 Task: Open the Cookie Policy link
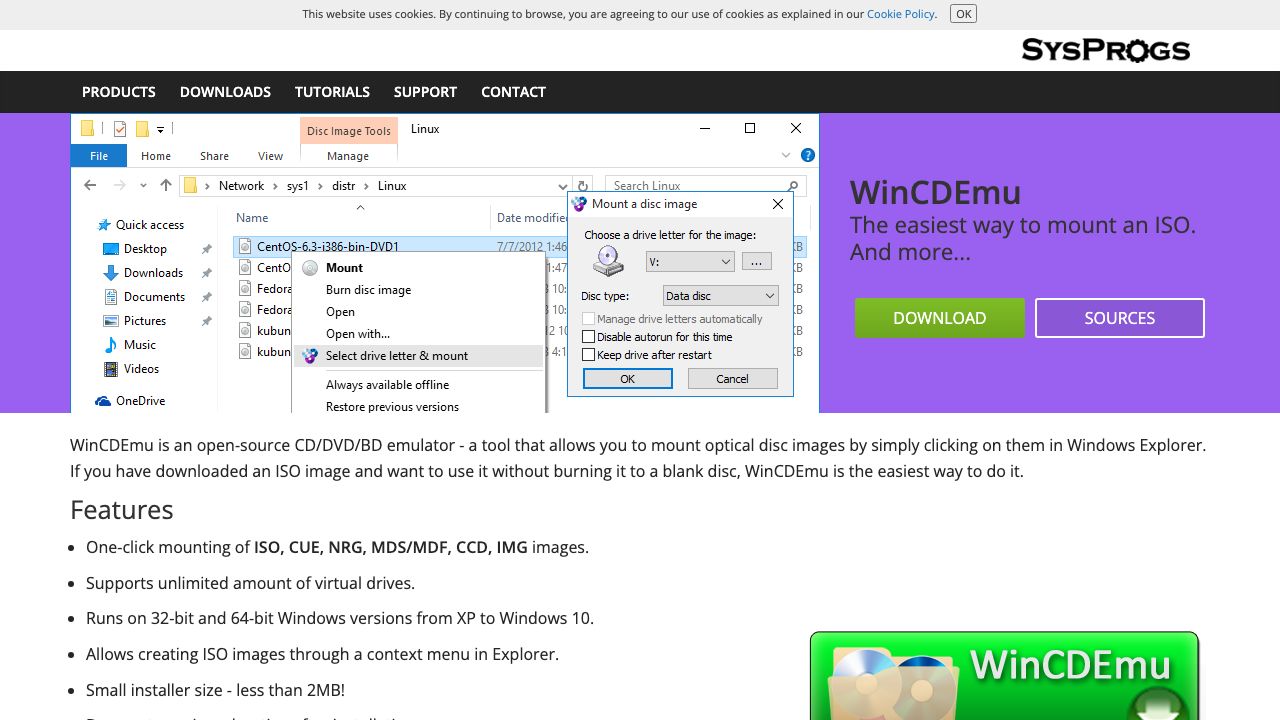pyautogui.click(x=901, y=14)
